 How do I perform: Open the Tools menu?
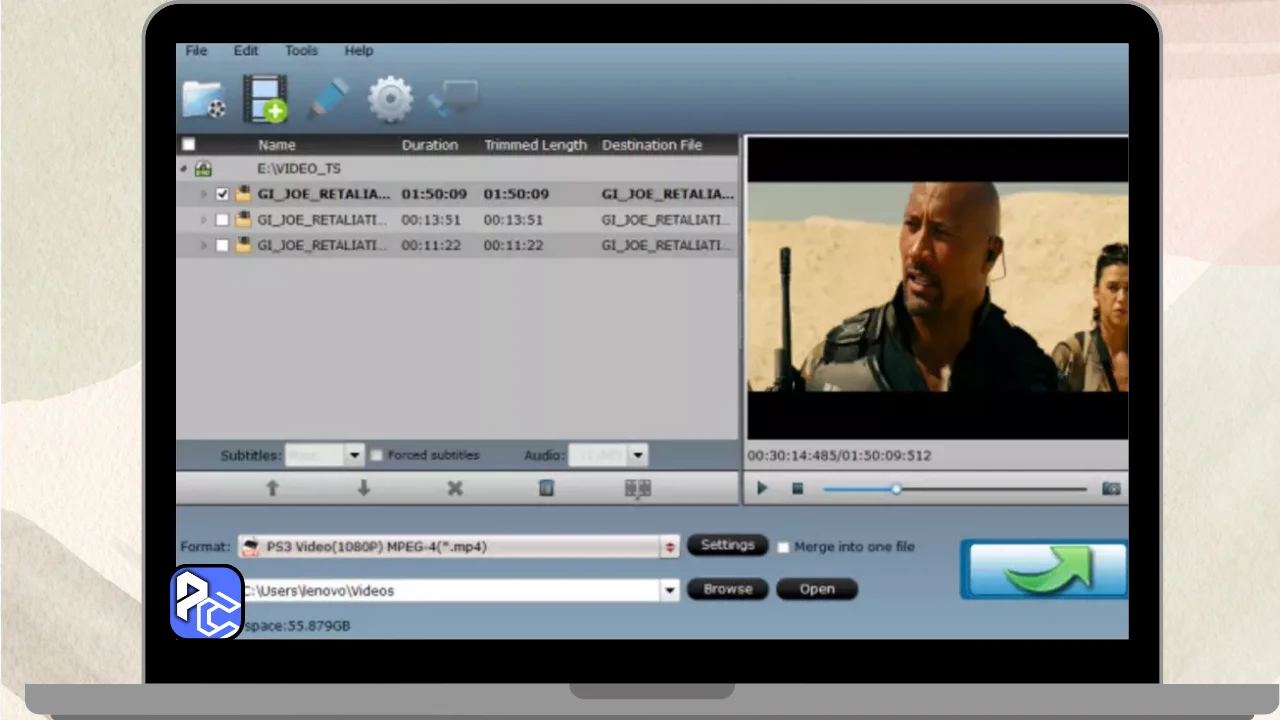point(301,51)
